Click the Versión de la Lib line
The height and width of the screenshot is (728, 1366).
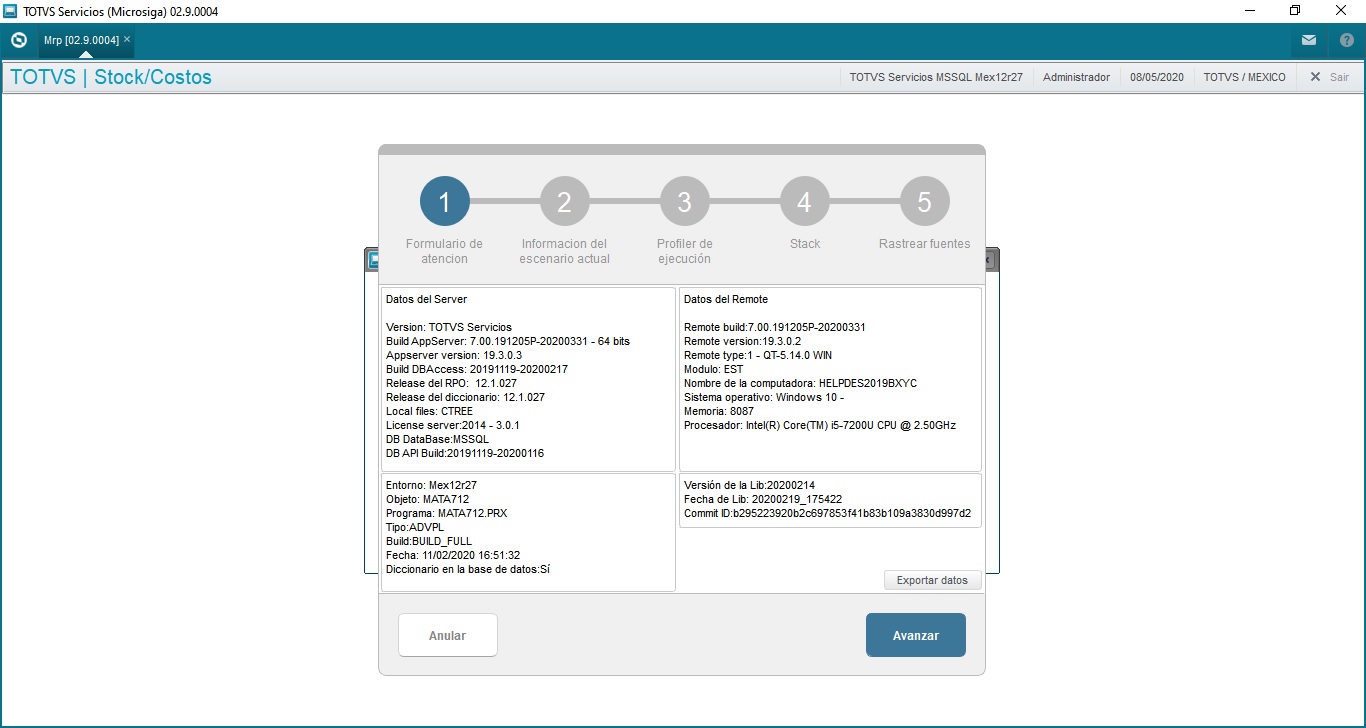point(749,485)
